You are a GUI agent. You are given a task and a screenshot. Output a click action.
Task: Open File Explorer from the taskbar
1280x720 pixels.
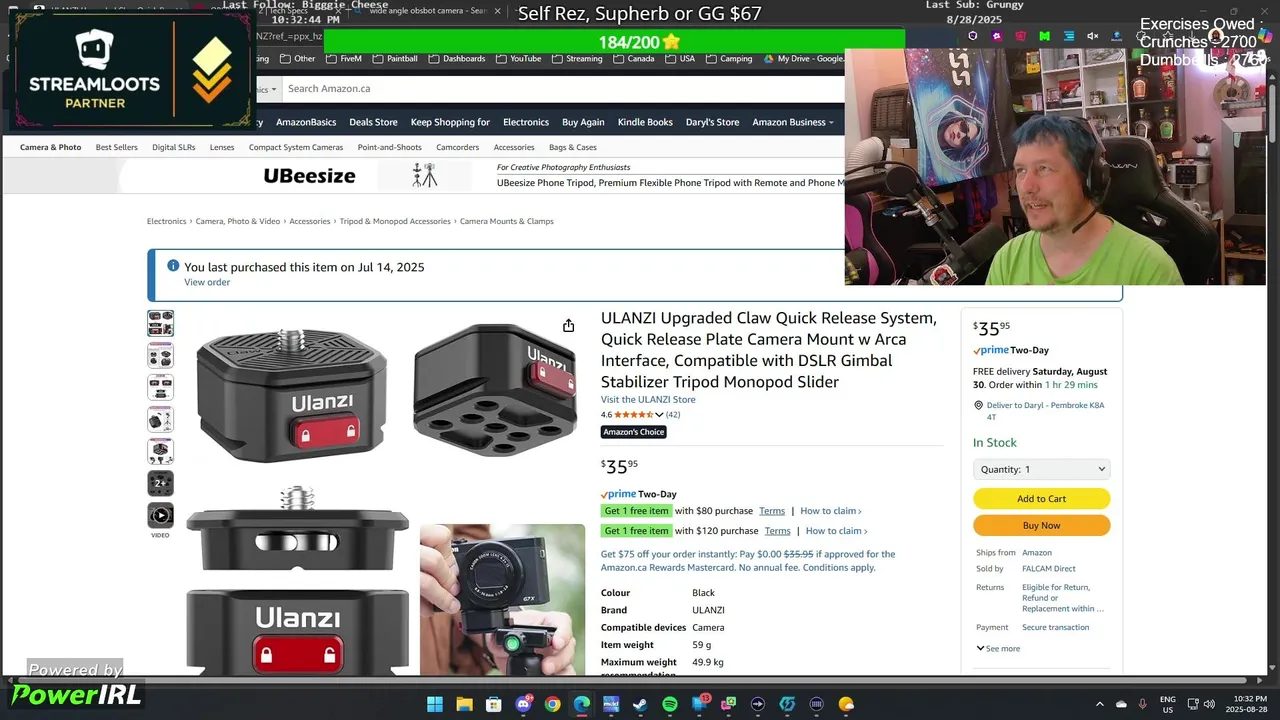pyautogui.click(x=464, y=704)
